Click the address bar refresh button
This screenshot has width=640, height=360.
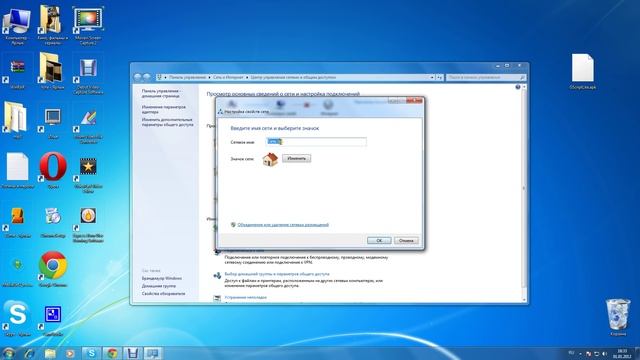coord(440,77)
